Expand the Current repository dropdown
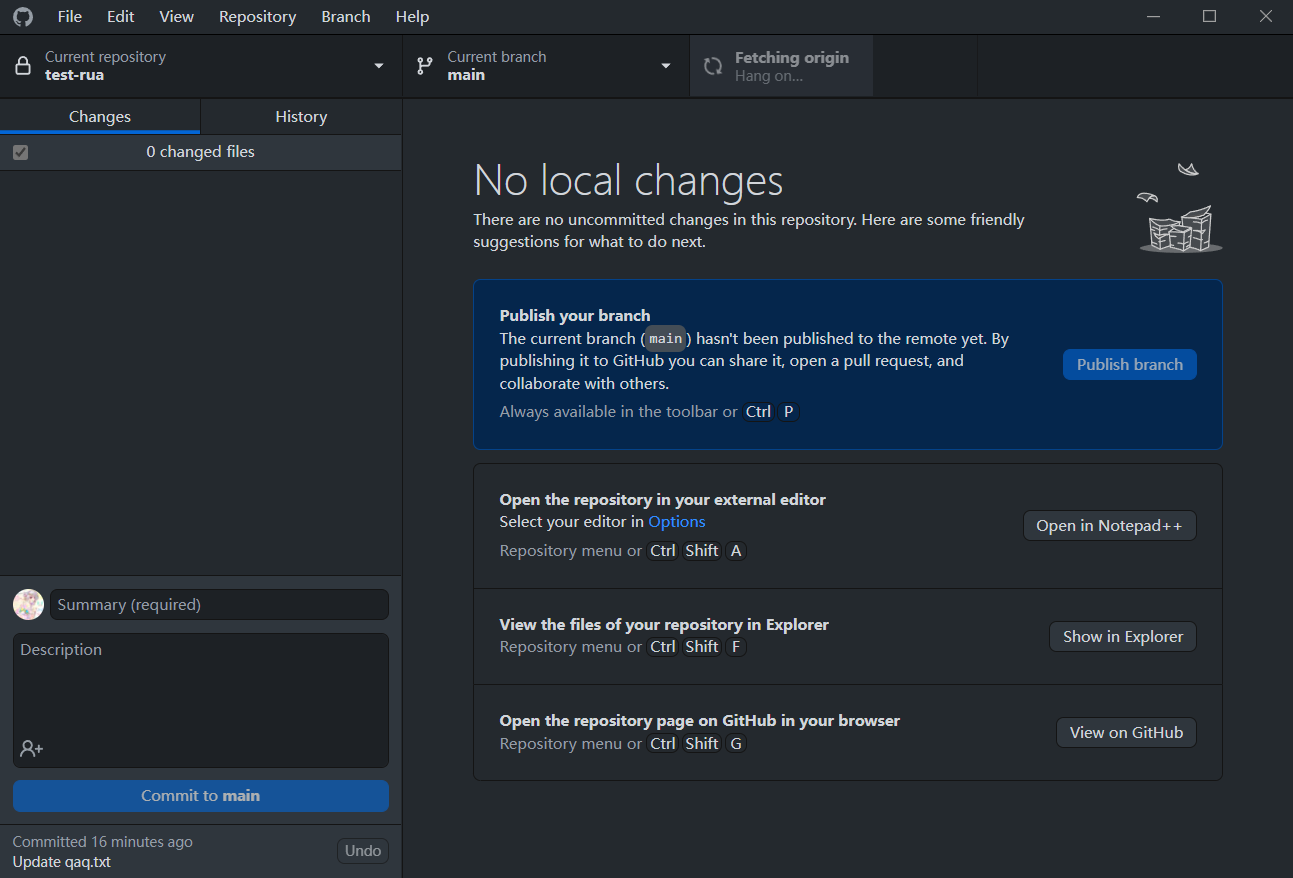 pyautogui.click(x=378, y=66)
